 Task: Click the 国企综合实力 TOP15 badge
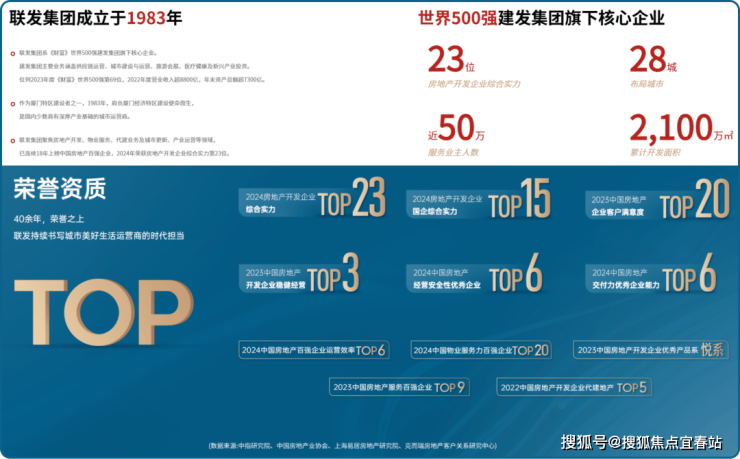479,200
